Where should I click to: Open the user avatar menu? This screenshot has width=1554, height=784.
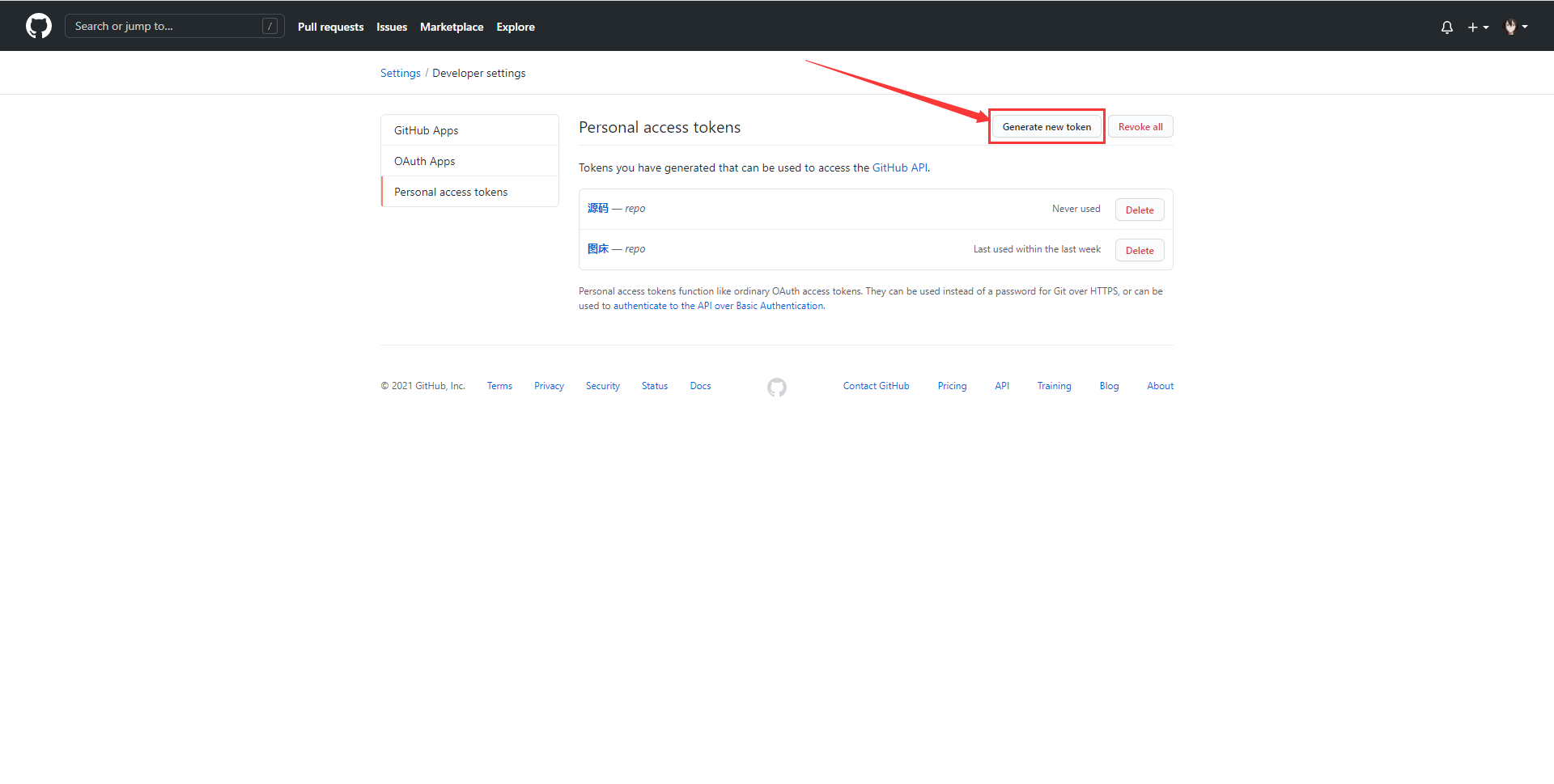[x=1515, y=27]
